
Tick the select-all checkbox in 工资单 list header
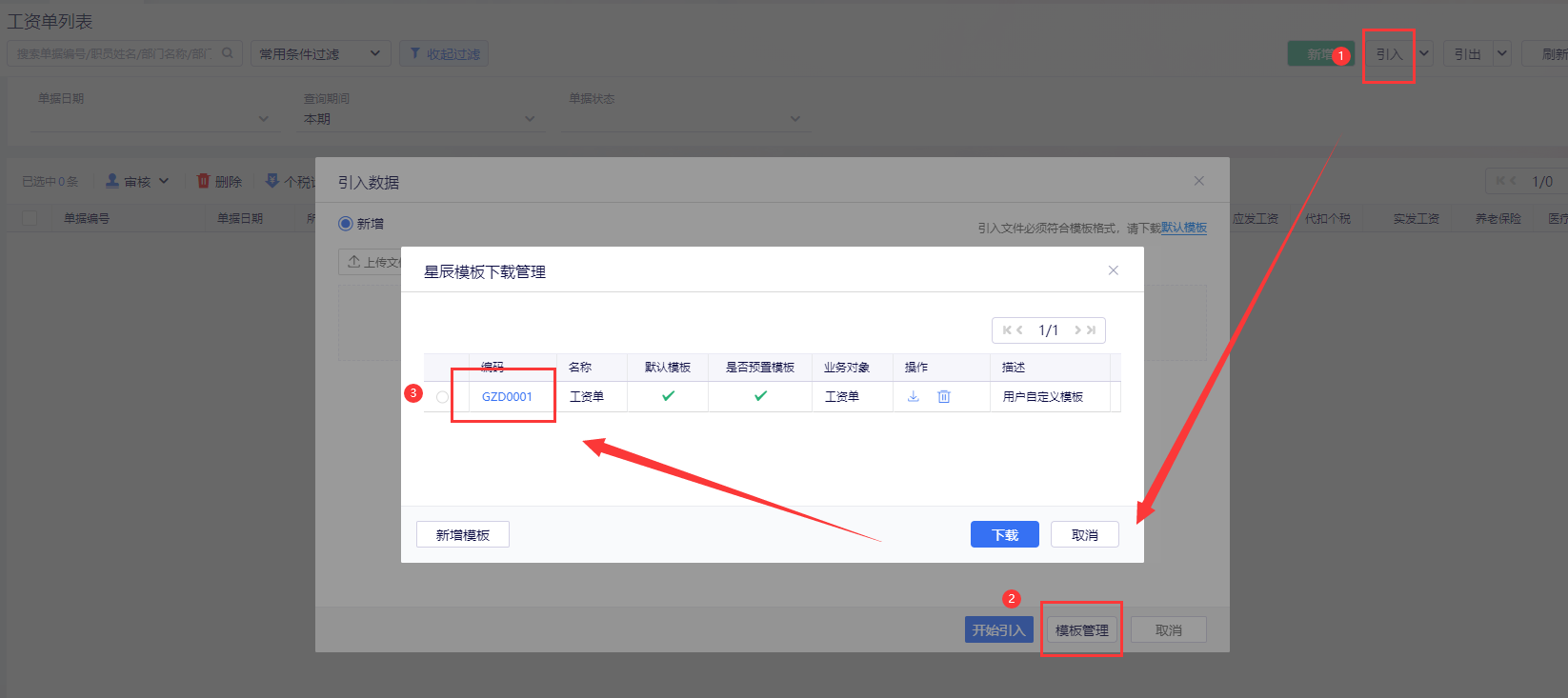coord(30,218)
